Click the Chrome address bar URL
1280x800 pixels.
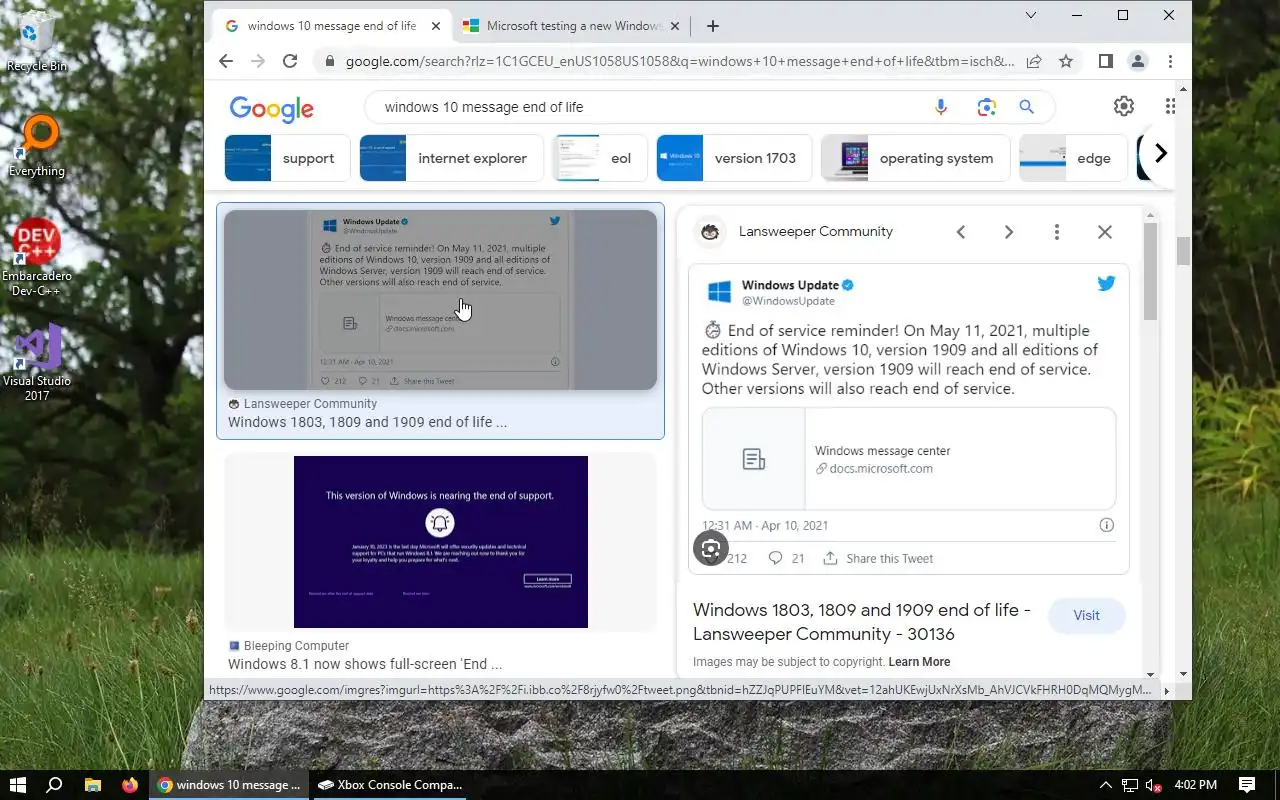(x=680, y=61)
